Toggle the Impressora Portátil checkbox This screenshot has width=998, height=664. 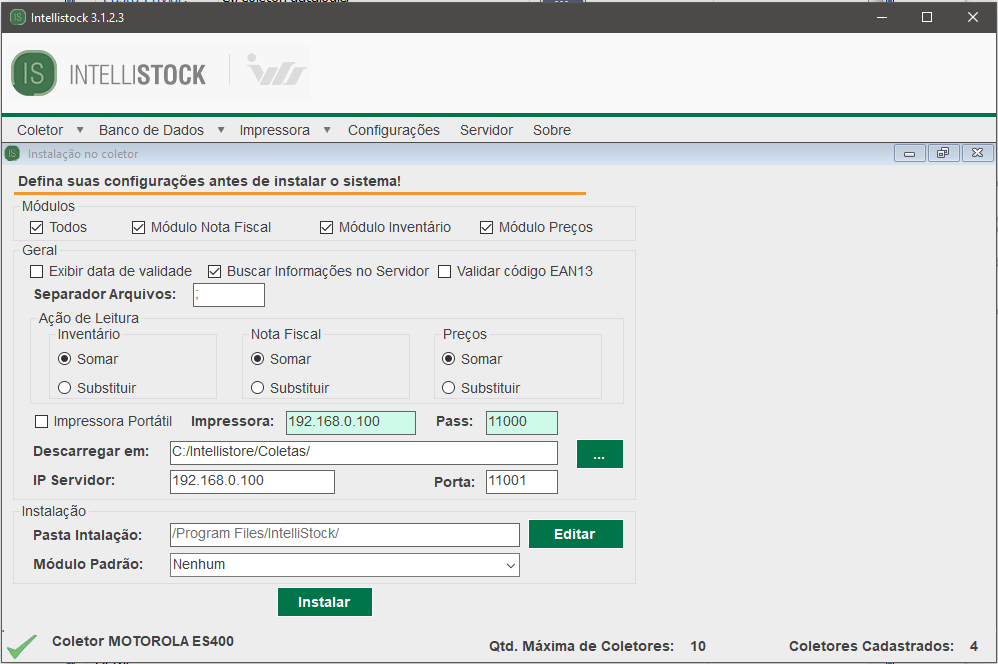[x=41, y=421]
